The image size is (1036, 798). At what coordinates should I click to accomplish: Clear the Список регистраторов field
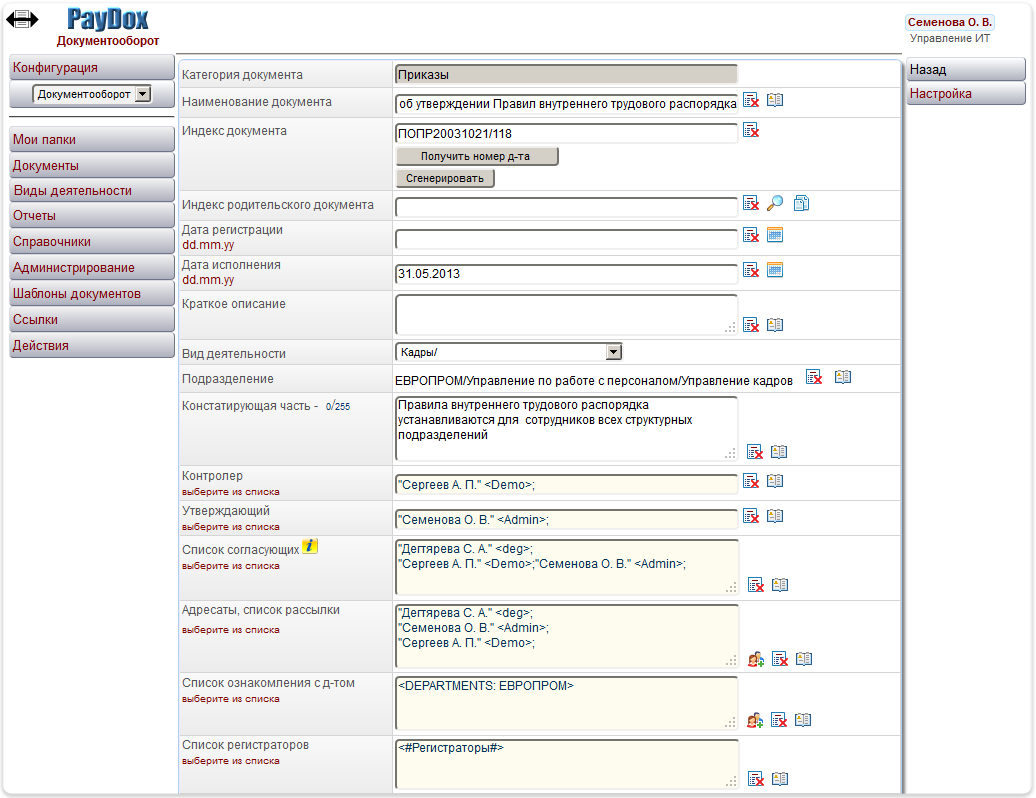[x=756, y=779]
